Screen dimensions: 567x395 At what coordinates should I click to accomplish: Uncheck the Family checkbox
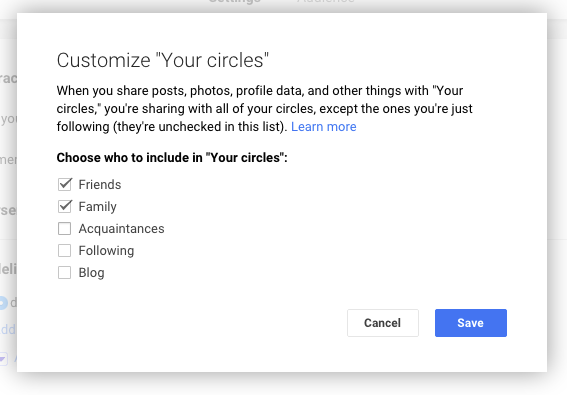(65, 207)
